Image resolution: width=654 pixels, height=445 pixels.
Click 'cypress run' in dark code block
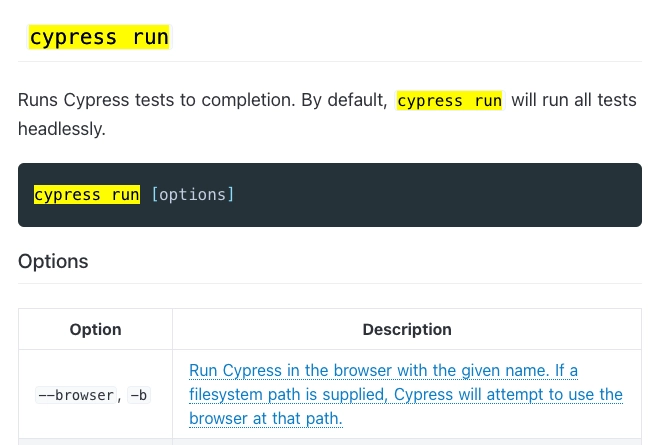[87, 195]
